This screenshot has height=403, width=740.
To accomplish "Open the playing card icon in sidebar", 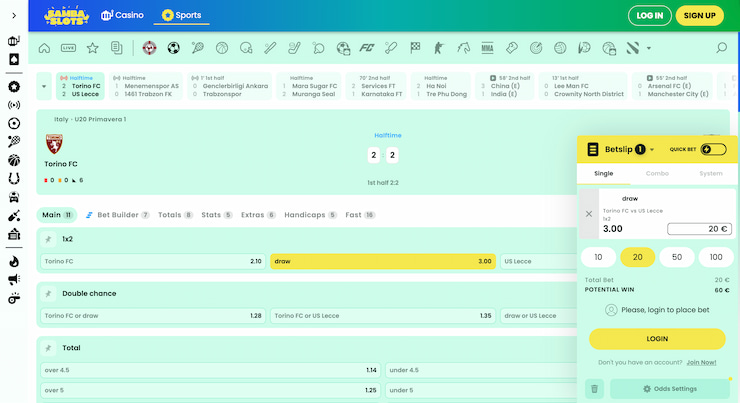I will [x=14, y=59].
